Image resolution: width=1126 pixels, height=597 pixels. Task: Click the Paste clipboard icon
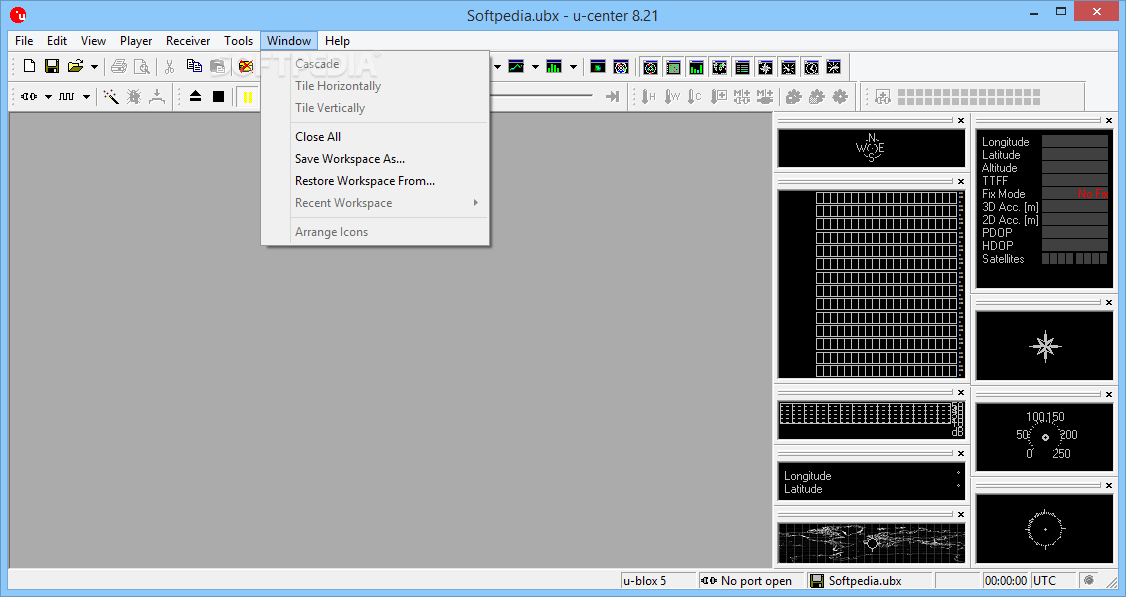(217, 67)
